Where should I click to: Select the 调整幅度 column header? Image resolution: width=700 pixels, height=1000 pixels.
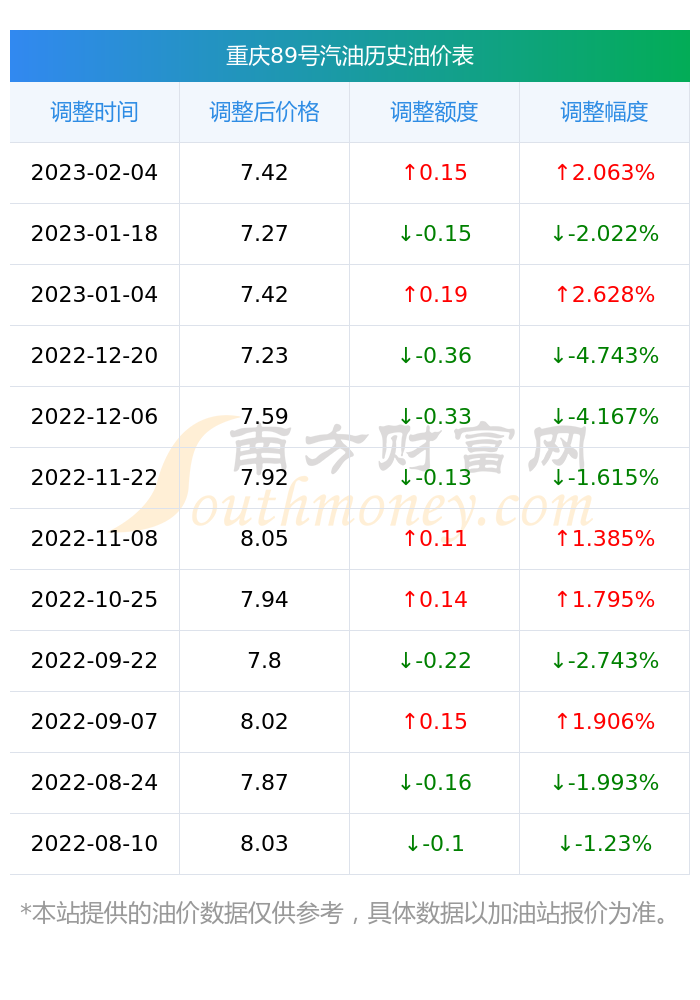tap(604, 112)
